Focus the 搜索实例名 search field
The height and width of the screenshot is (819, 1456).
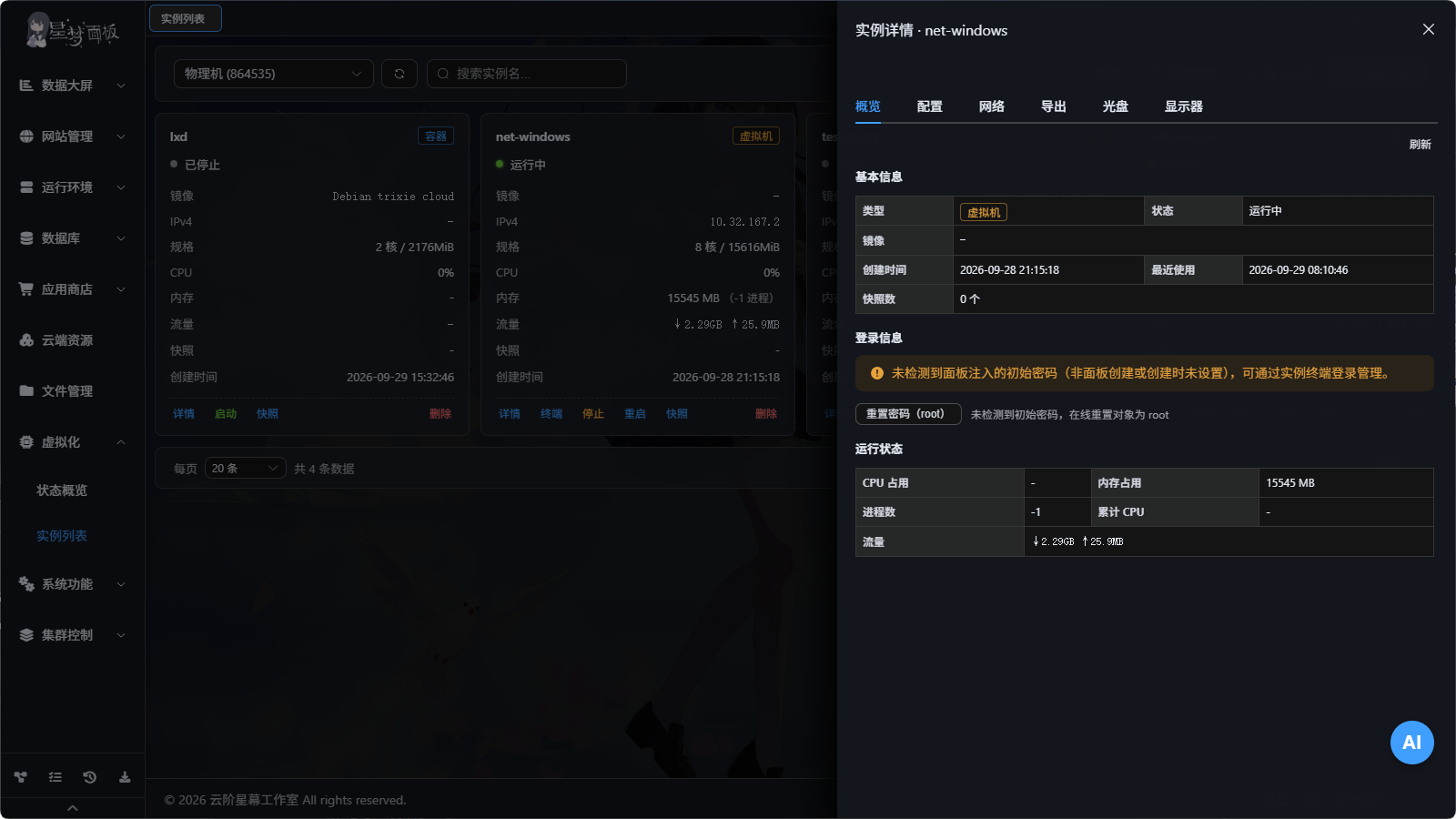point(527,74)
